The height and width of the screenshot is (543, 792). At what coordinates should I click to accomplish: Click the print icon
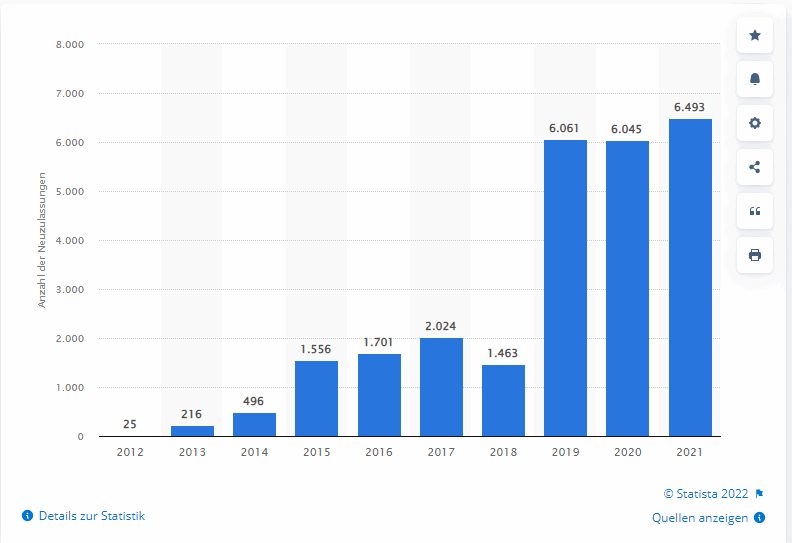(755, 255)
